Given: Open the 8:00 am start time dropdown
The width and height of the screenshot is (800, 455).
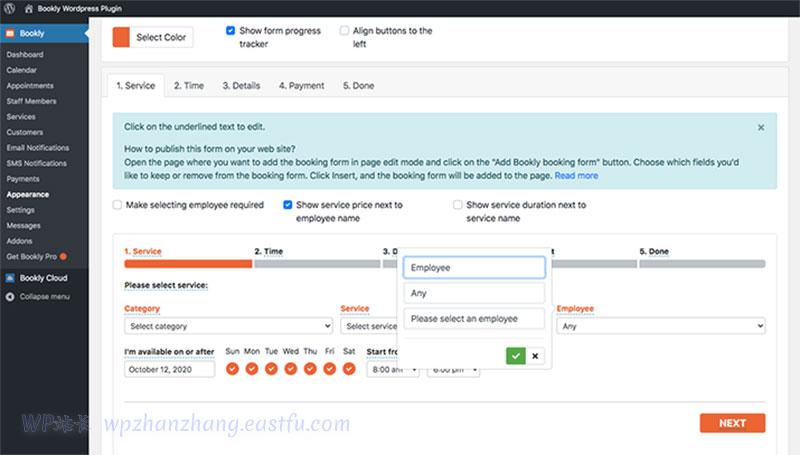Looking at the screenshot, I should click(x=393, y=370).
